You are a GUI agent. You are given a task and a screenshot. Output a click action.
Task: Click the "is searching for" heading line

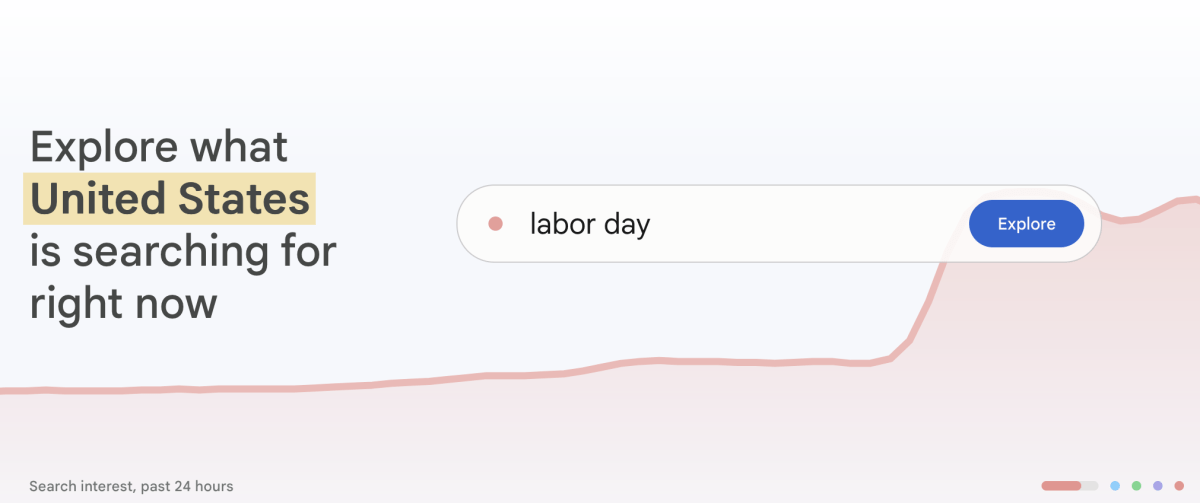pyautogui.click(x=183, y=251)
